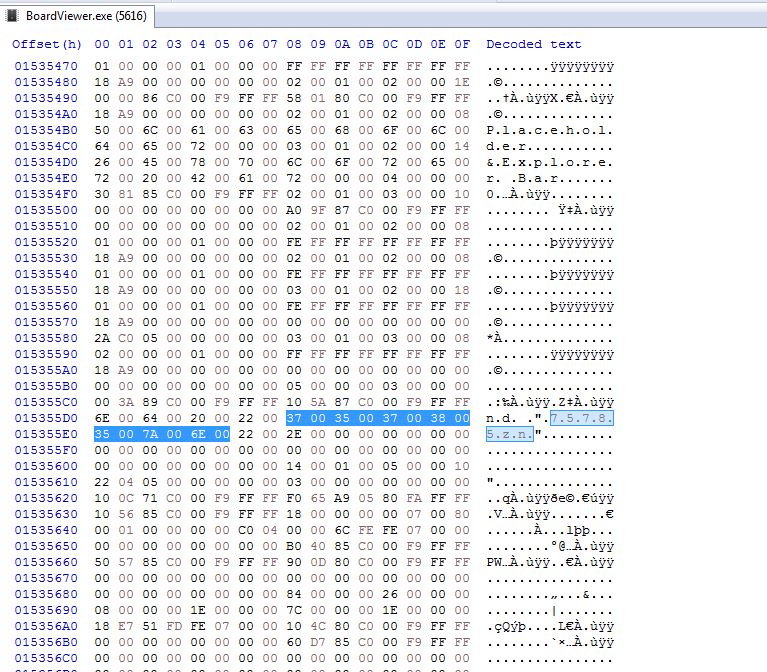Click the BoardViewer.exe tab icon
Viewport: 767px width, 672px height.
click(12, 16)
